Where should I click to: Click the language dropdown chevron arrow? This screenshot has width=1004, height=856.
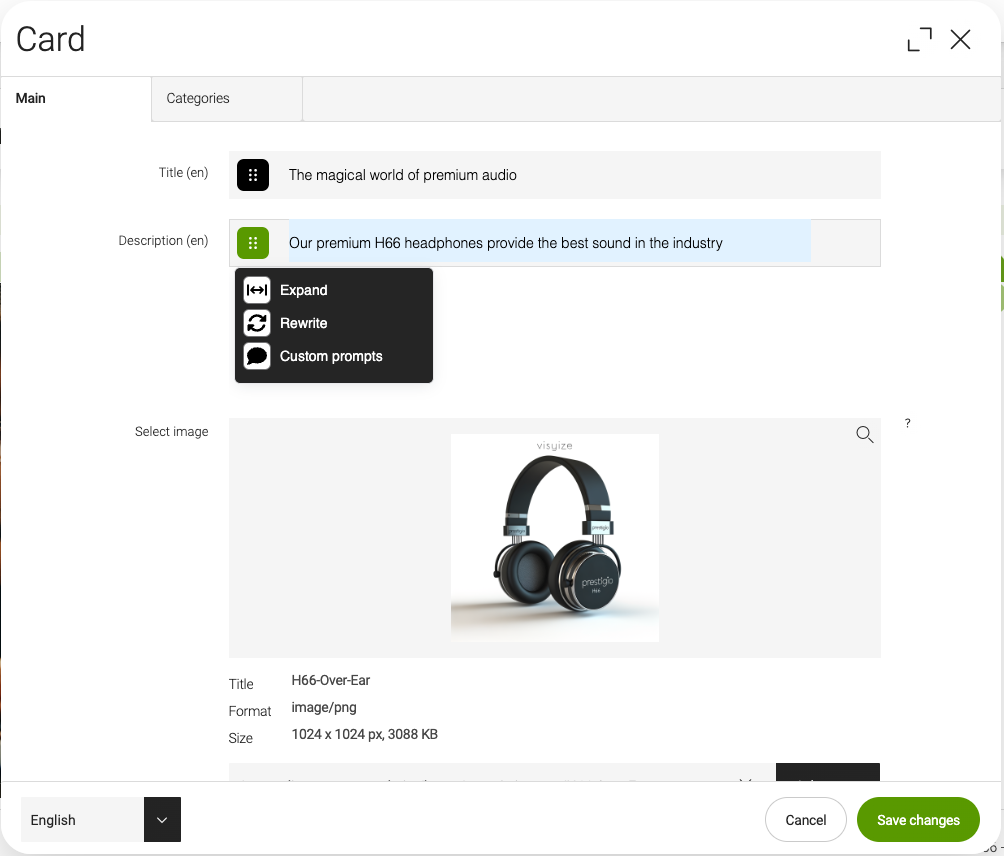point(162,820)
